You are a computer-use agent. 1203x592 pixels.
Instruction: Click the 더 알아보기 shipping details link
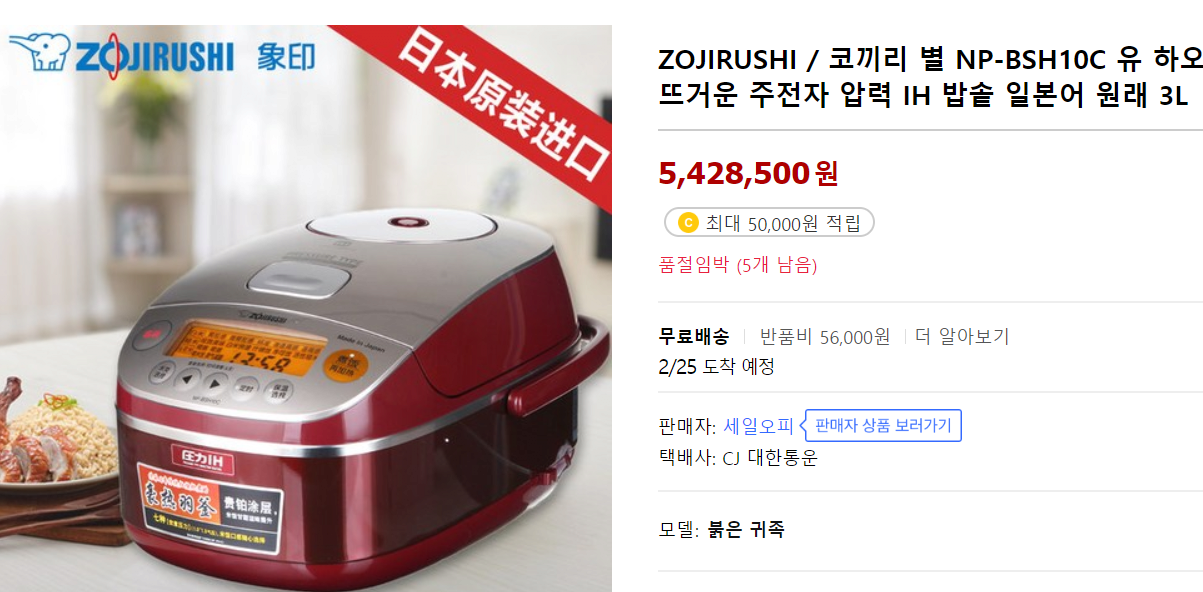coord(962,336)
